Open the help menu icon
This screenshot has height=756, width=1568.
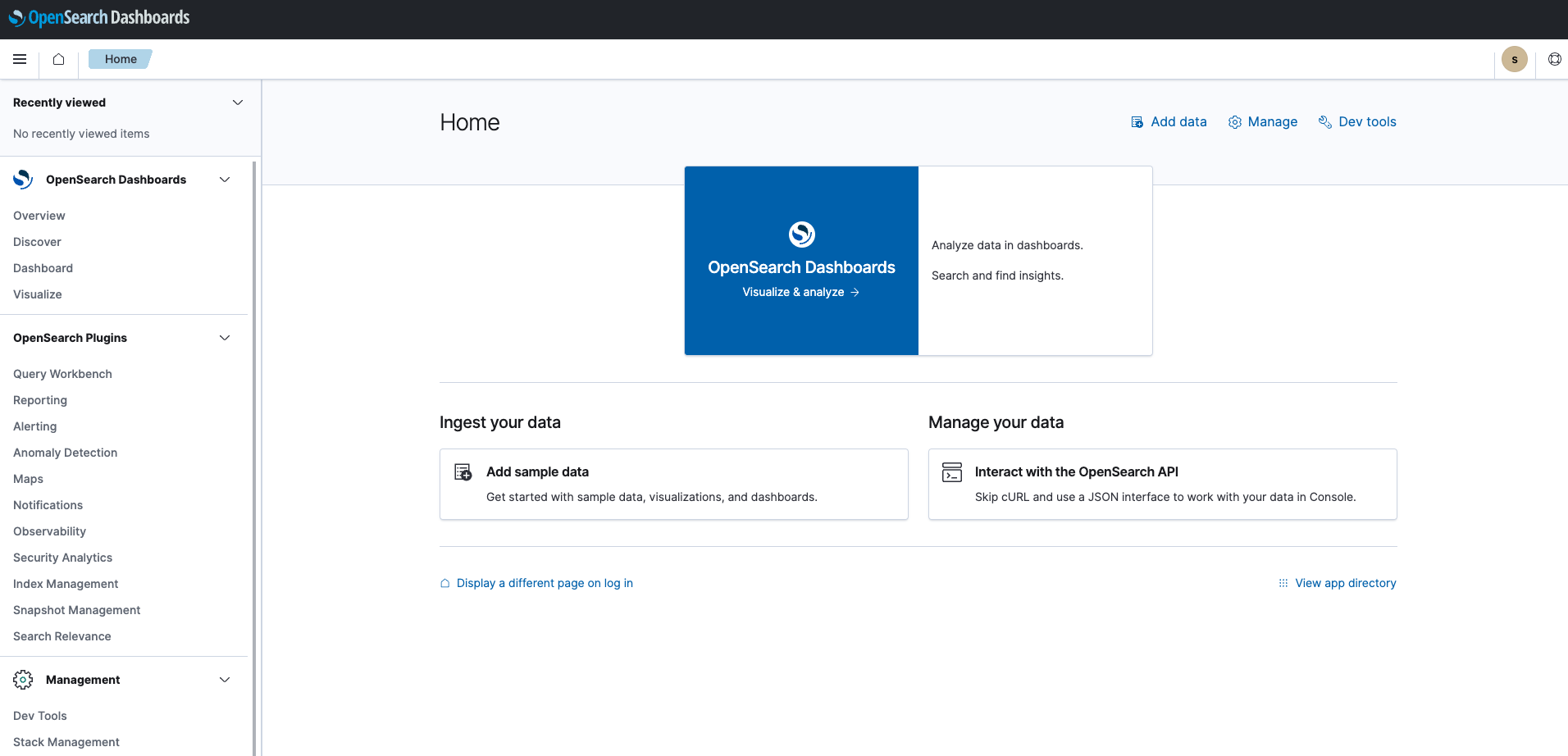(x=1554, y=59)
